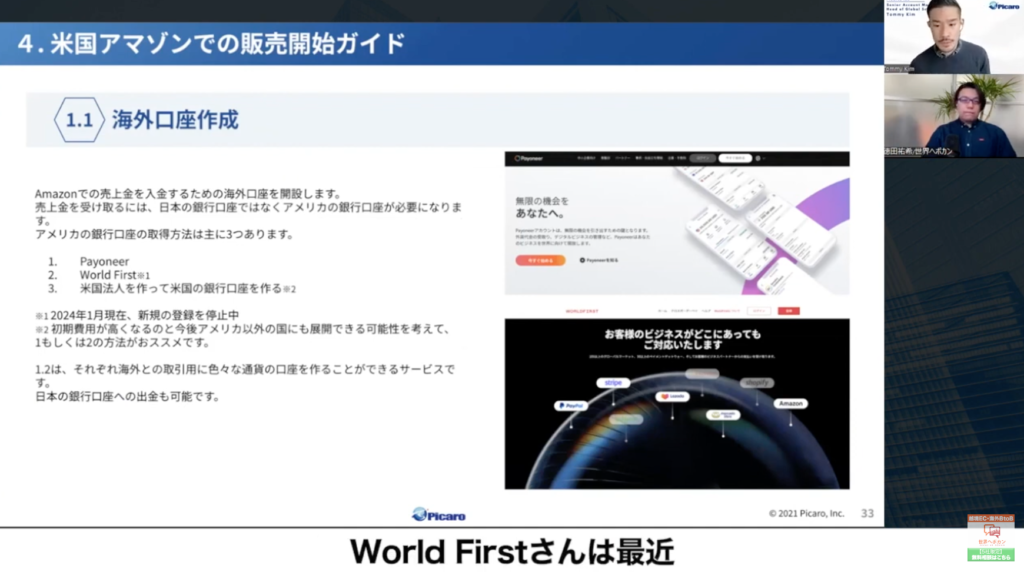Viewport: 1024px width, 572px height.
Task: Click list item '米国法人を作って米国の銀行口座を作る'
Action: 181,288
